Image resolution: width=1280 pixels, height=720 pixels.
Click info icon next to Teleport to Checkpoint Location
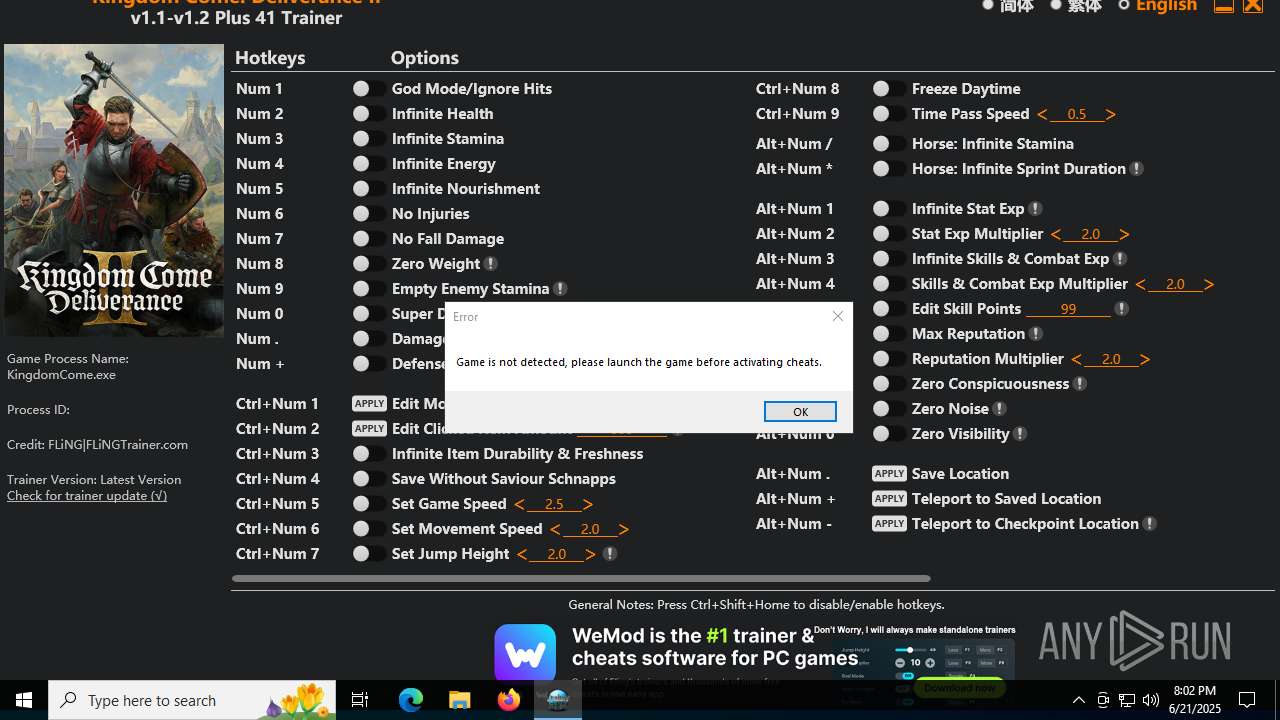pyautogui.click(x=1150, y=524)
